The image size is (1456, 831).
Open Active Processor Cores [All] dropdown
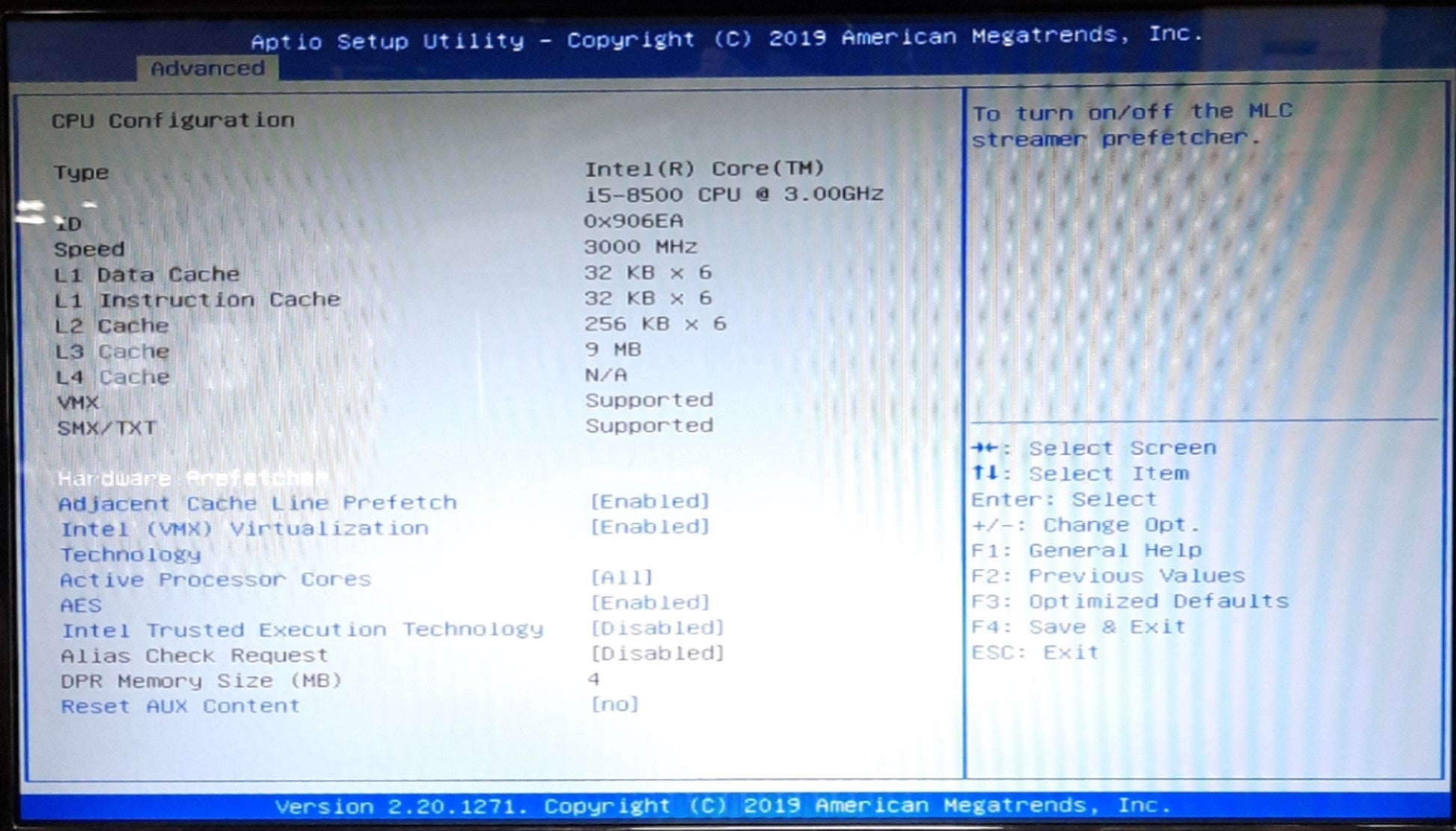pos(622,577)
